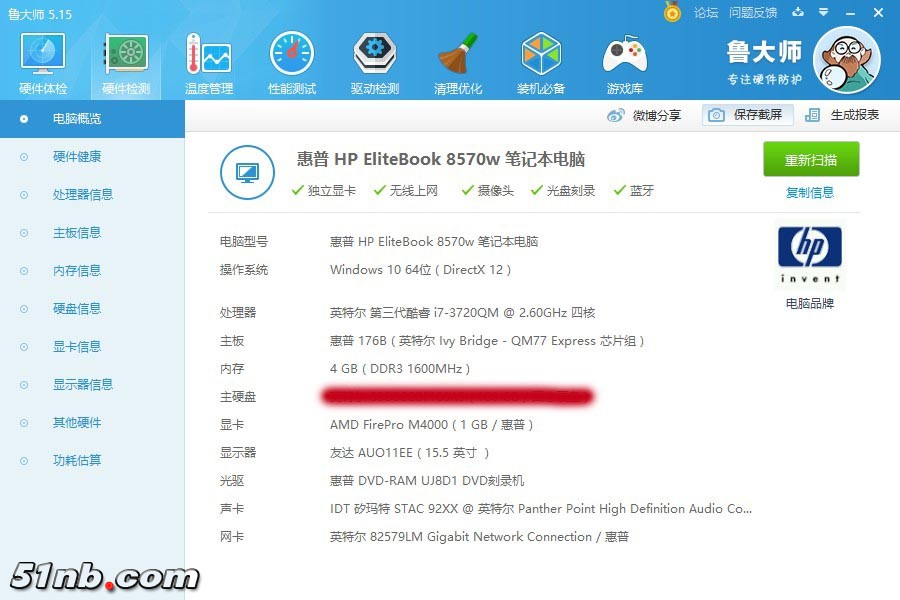Click the report icon beside 生成报表

(x=812, y=115)
